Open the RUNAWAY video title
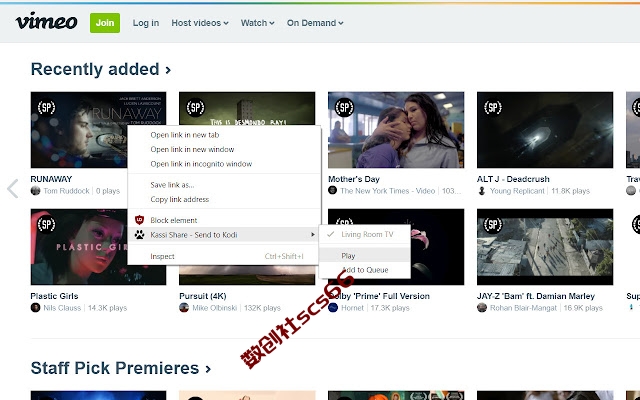 [x=51, y=179]
